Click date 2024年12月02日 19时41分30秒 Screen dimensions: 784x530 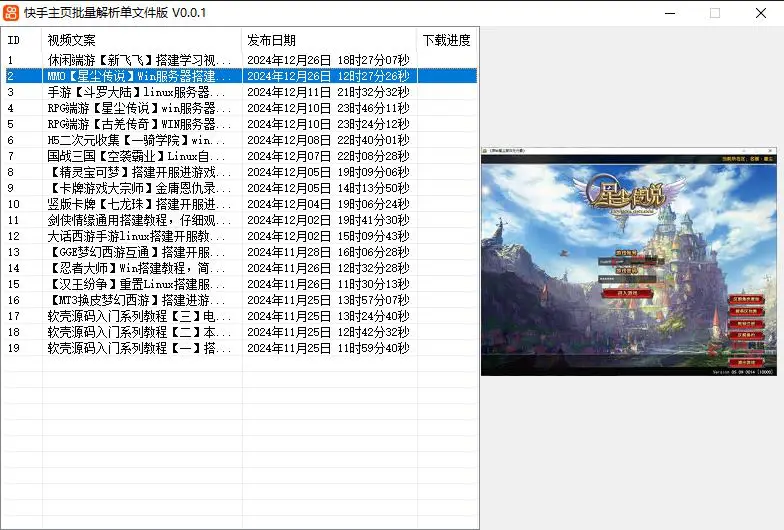[x=328, y=220]
